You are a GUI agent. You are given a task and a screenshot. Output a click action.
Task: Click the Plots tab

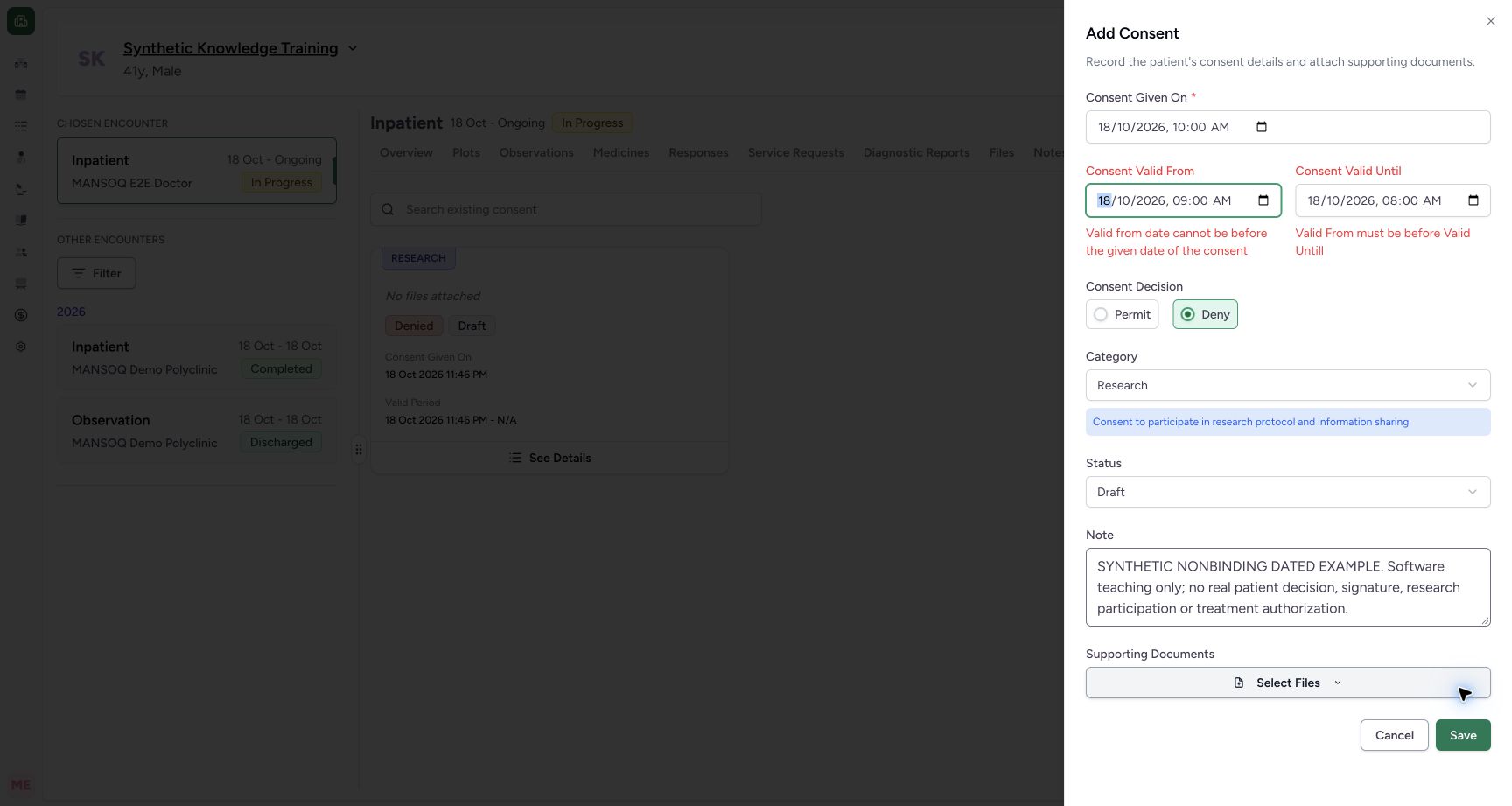pos(466,152)
